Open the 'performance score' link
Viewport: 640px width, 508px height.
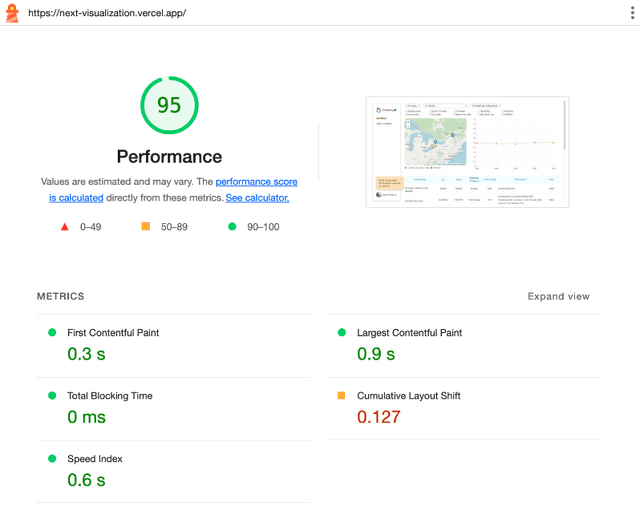click(x=256, y=182)
